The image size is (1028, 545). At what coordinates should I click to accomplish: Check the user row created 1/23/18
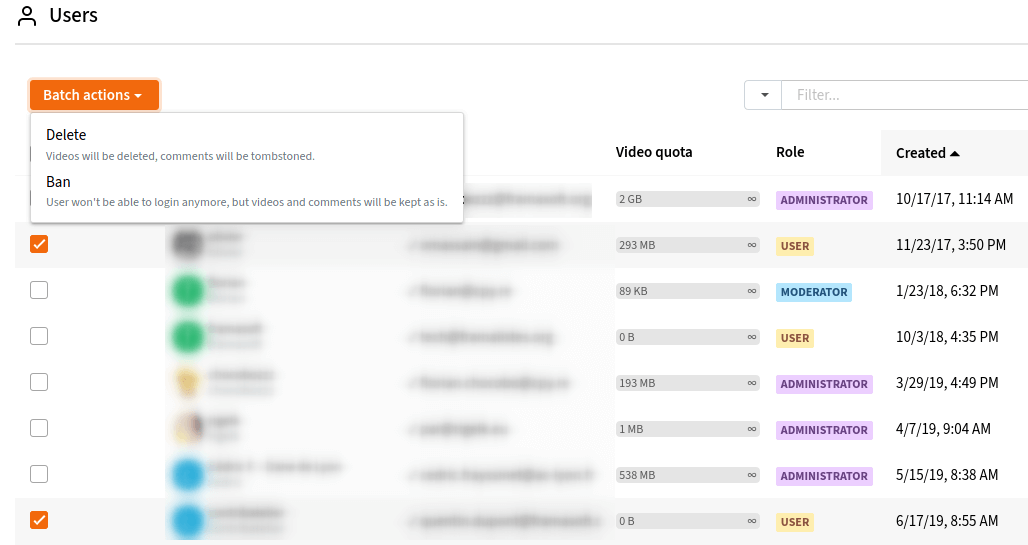(39, 290)
